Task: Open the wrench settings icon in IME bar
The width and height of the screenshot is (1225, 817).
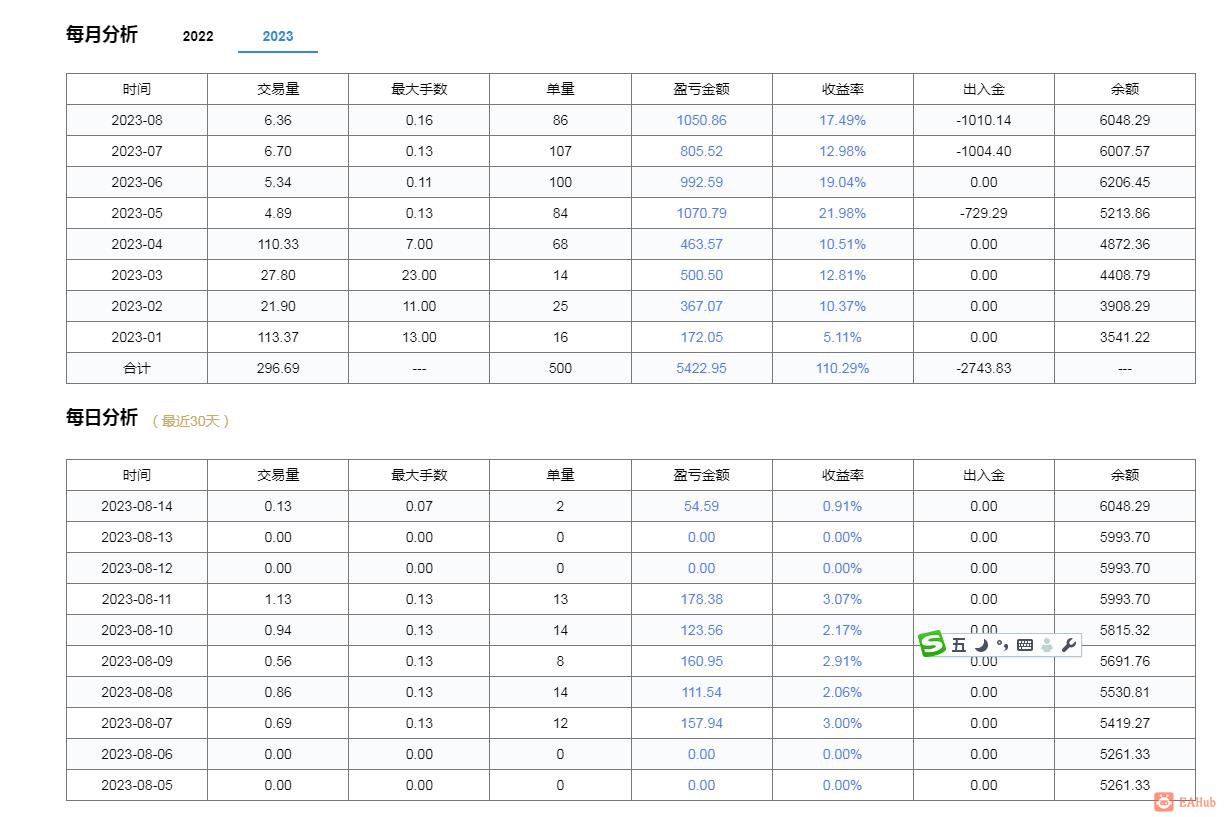Action: click(x=1069, y=645)
